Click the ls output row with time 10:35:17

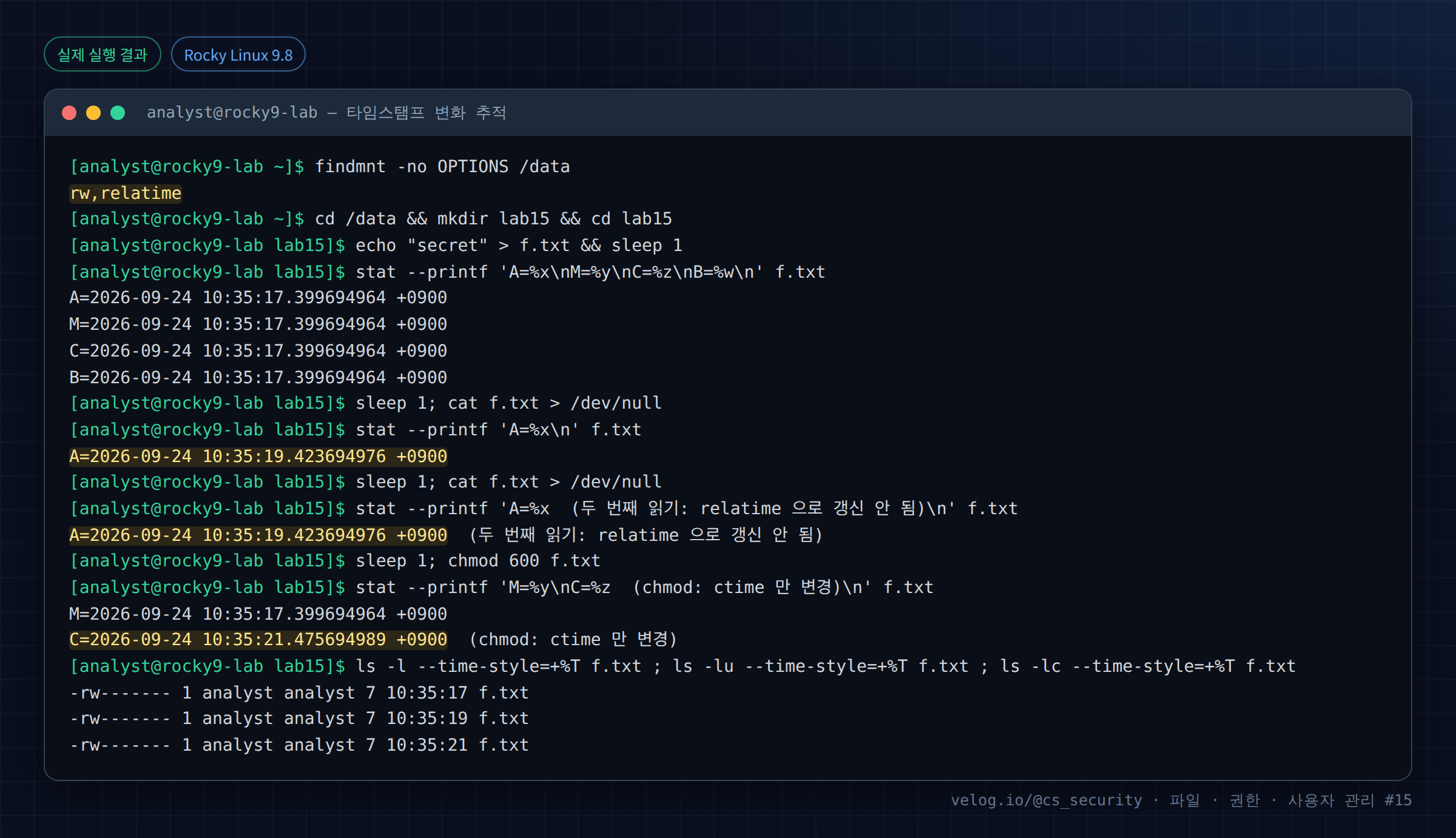299,692
